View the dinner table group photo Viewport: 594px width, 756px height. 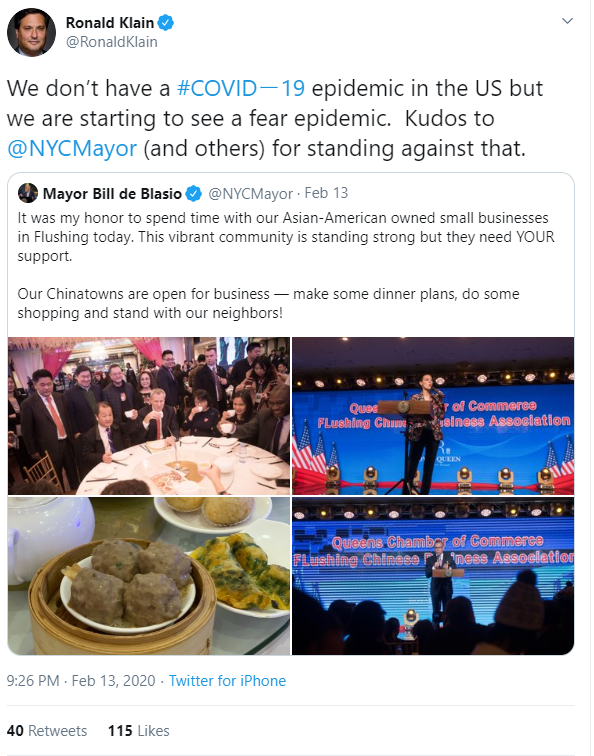tap(149, 416)
